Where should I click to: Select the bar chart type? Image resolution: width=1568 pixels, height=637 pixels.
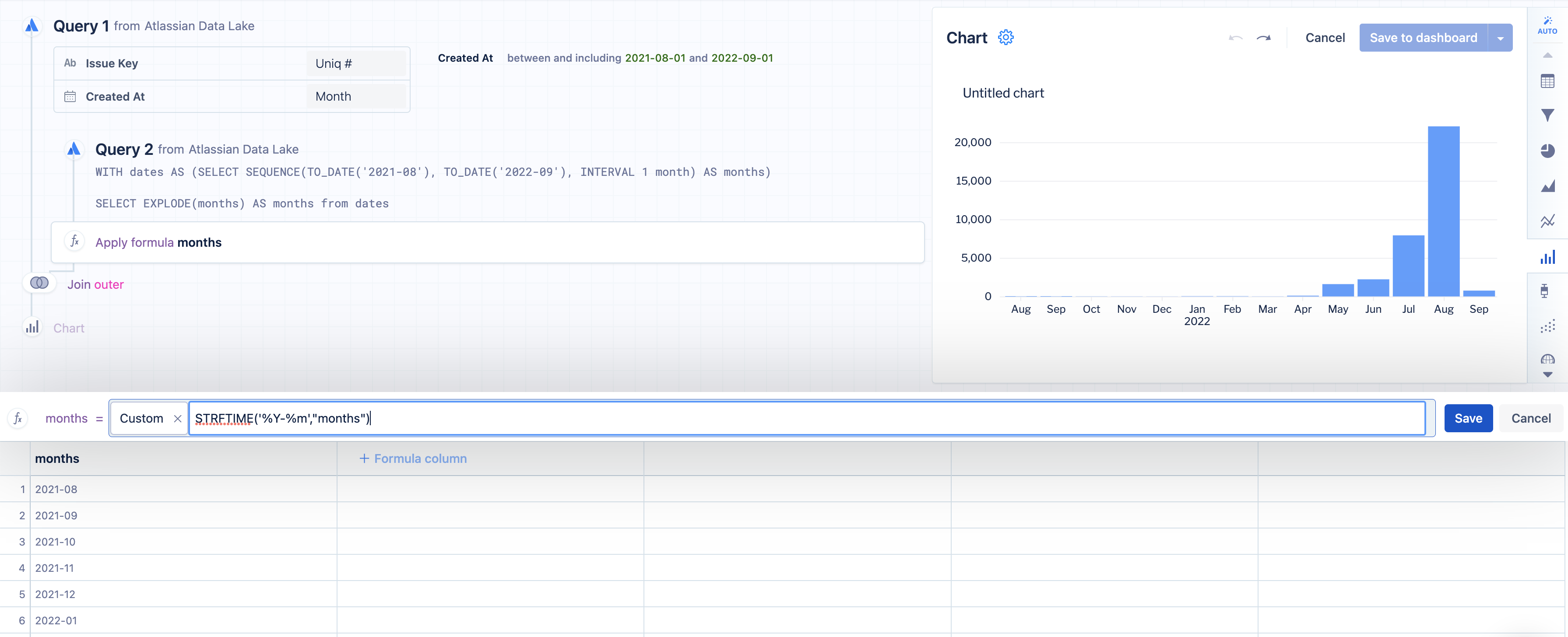pyautogui.click(x=1547, y=257)
